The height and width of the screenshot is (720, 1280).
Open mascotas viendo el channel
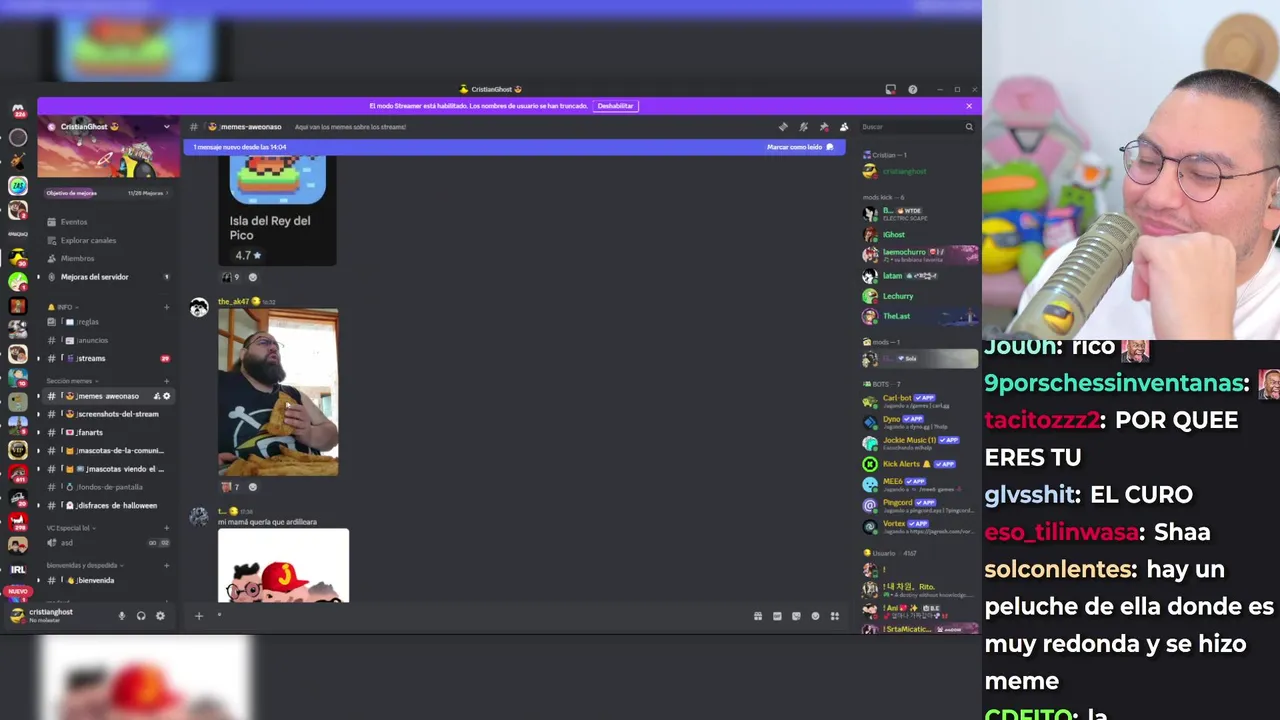pos(108,469)
